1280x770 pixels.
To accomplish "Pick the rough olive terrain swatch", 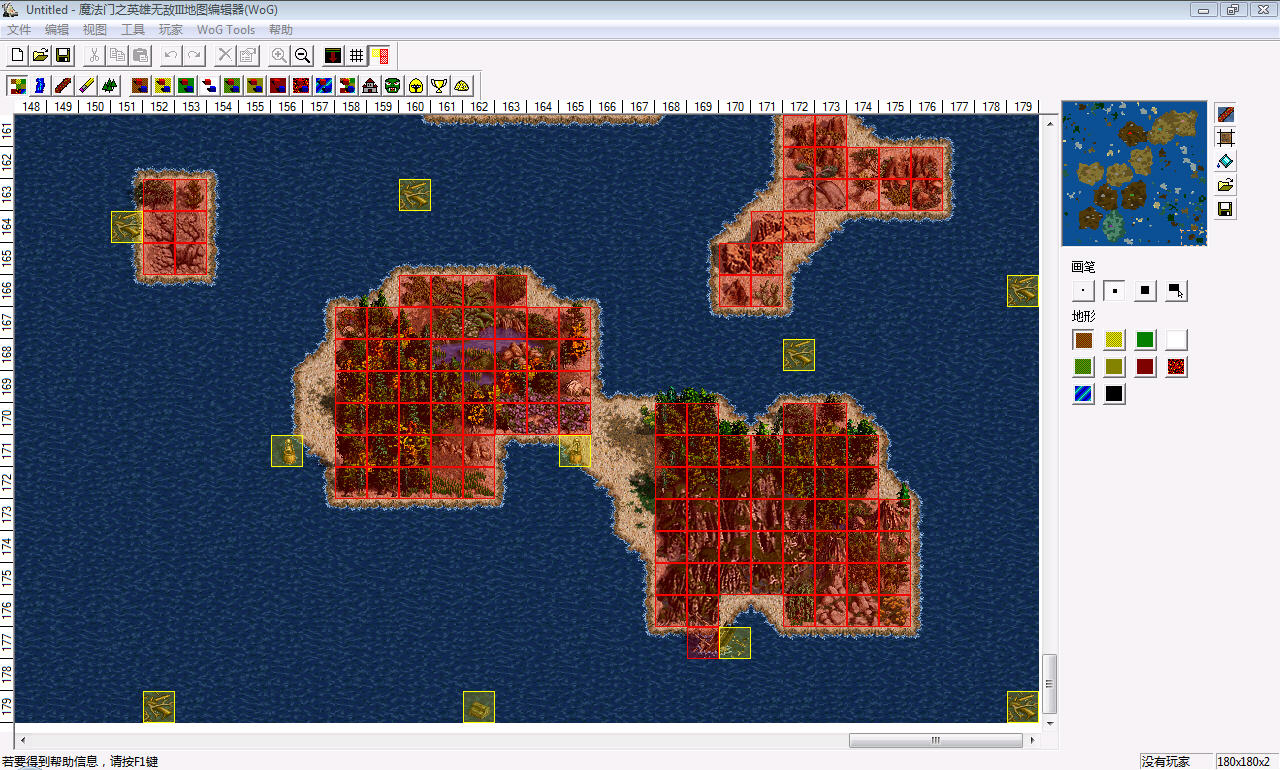I will [1114, 367].
